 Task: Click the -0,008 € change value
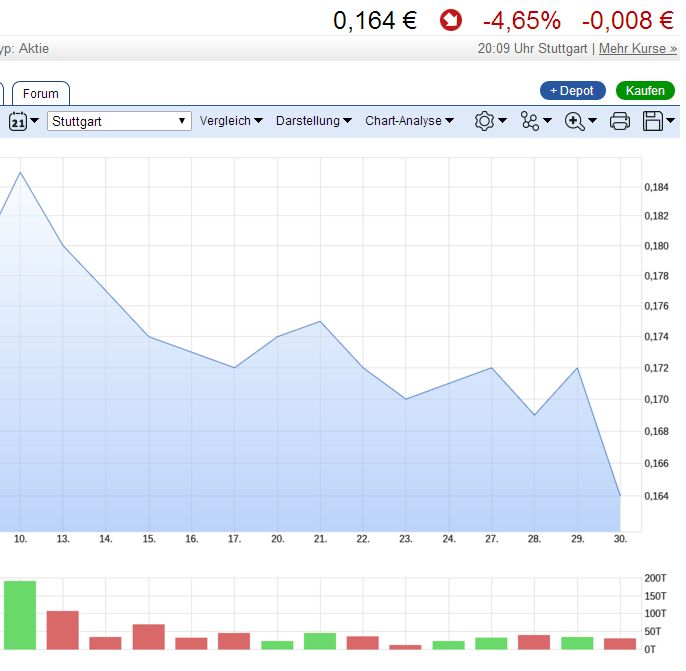(628, 21)
